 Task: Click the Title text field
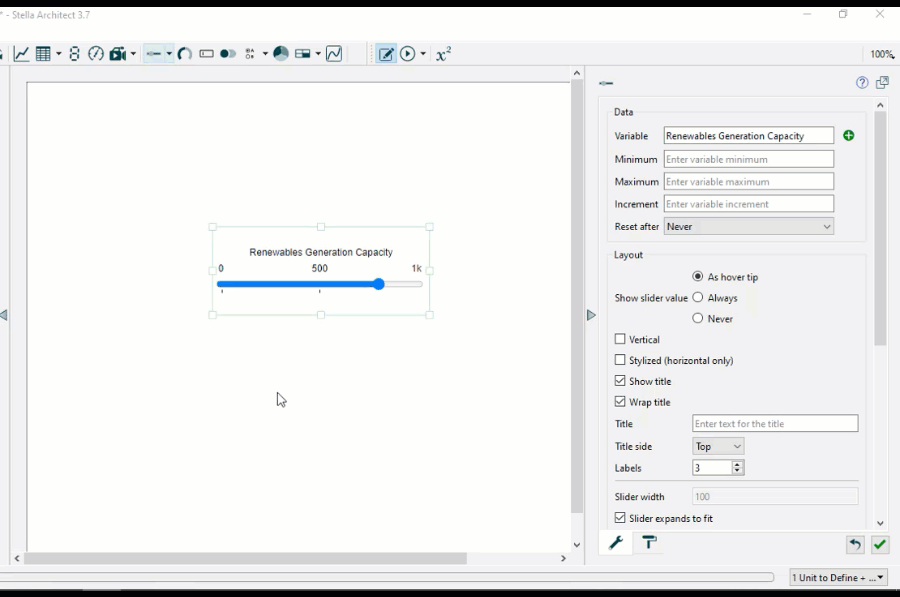pyautogui.click(x=775, y=424)
